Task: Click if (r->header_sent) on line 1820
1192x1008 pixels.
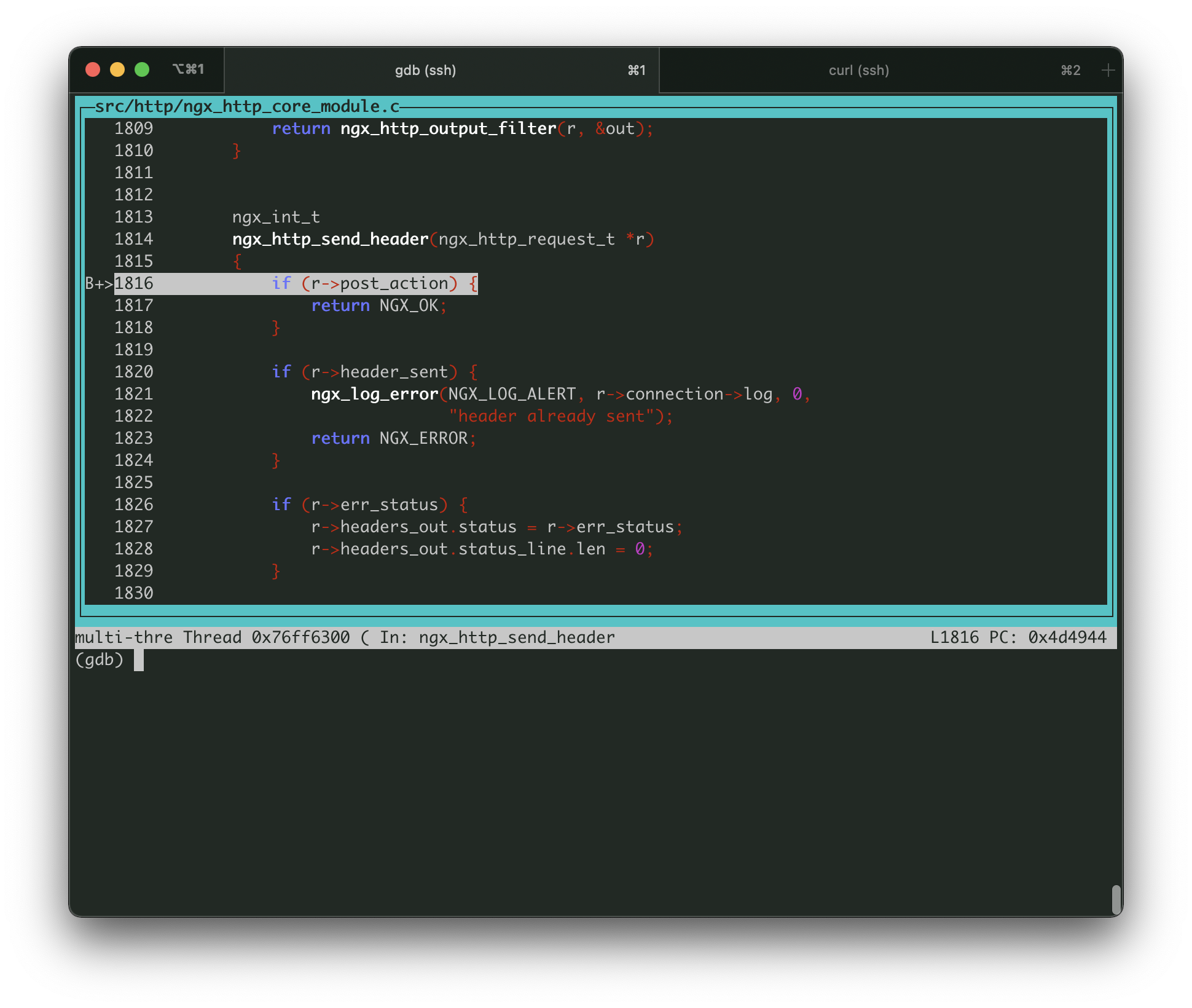Action: tap(375, 372)
